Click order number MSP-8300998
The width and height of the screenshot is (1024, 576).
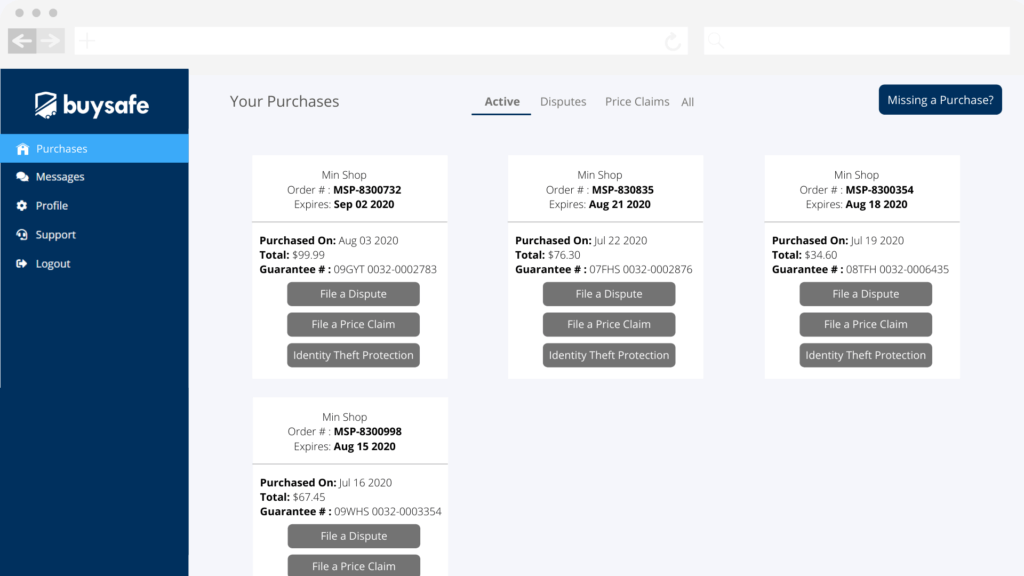point(368,432)
